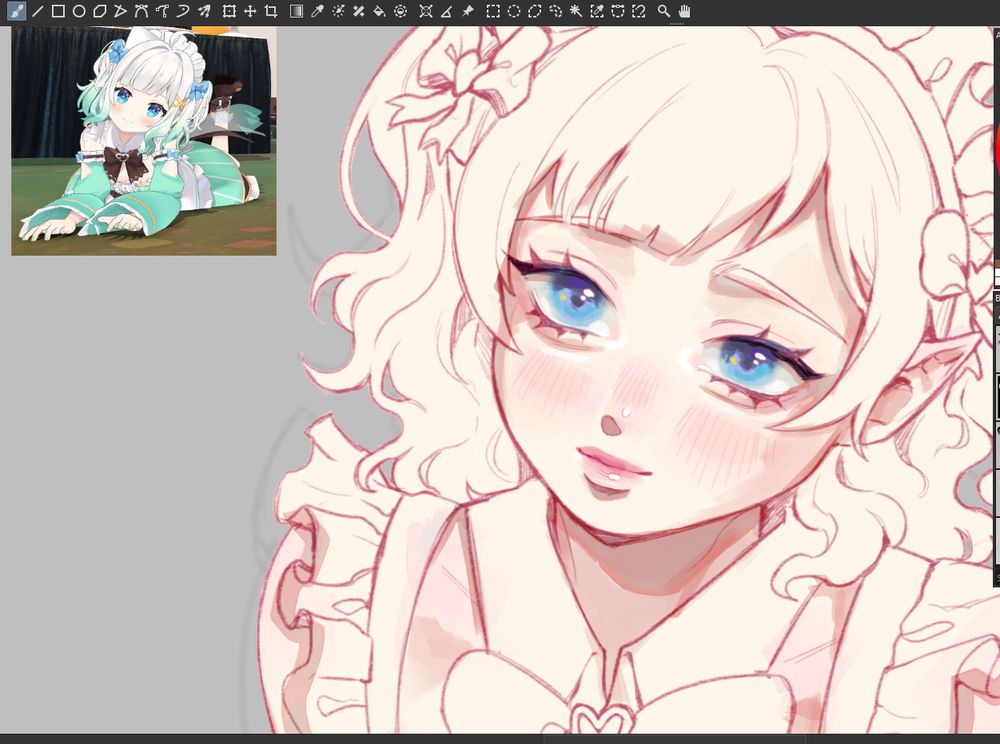This screenshot has height=744, width=1000.
Task: Select the Elliptical Selection tool
Action: [514, 11]
